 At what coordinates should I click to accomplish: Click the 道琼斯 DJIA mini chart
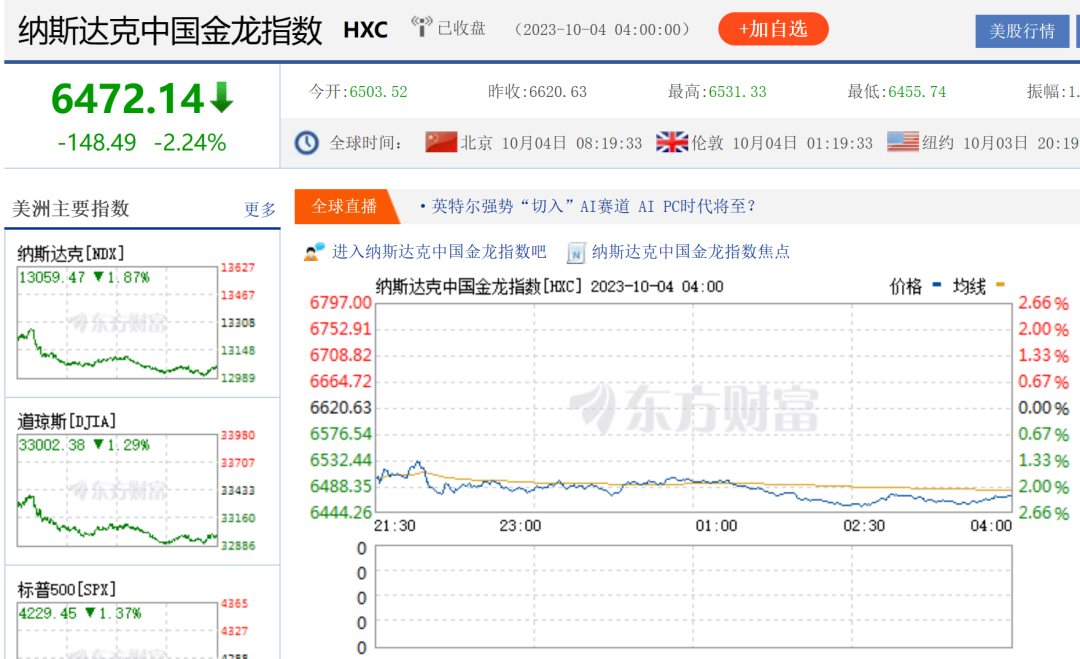[117, 490]
